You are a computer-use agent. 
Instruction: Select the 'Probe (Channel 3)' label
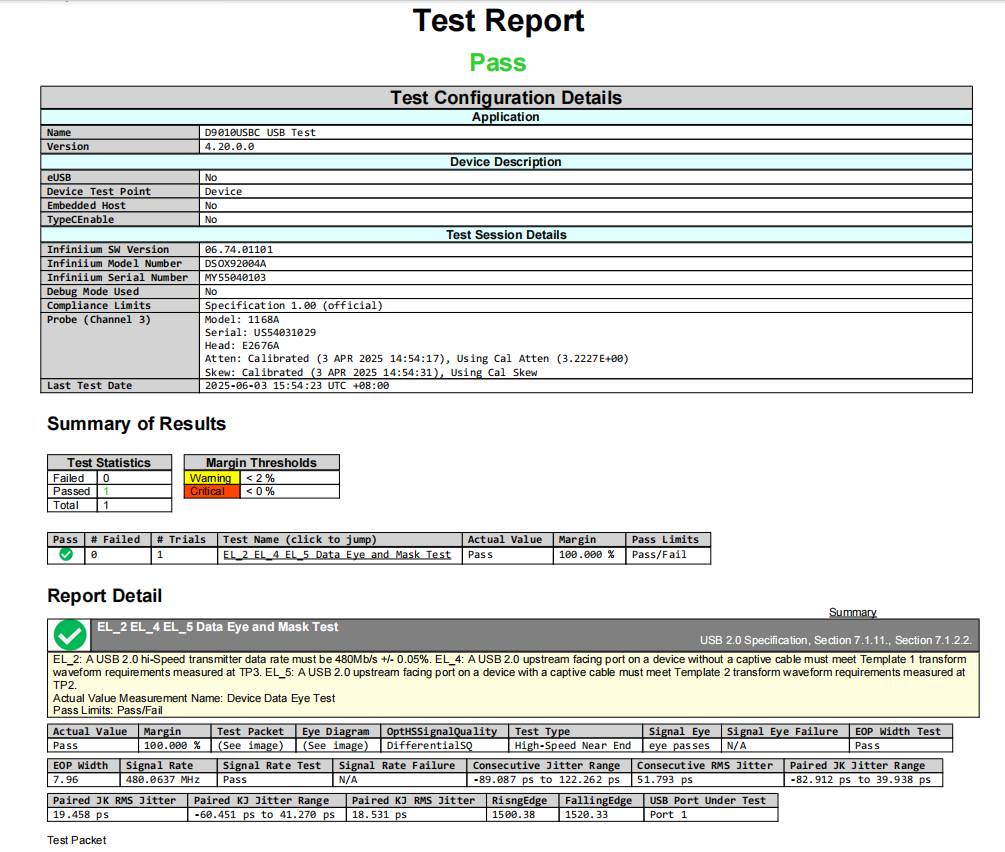[x=99, y=320]
